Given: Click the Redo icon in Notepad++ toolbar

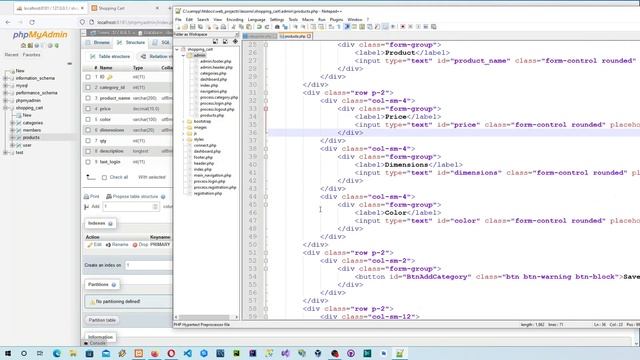Looking at the screenshot, I should [x=267, y=27].
